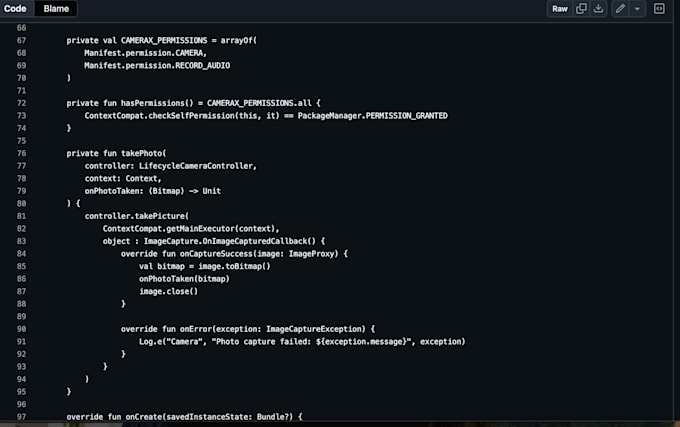Click ContextCompat.getMainExecutor(context) text

189,228
